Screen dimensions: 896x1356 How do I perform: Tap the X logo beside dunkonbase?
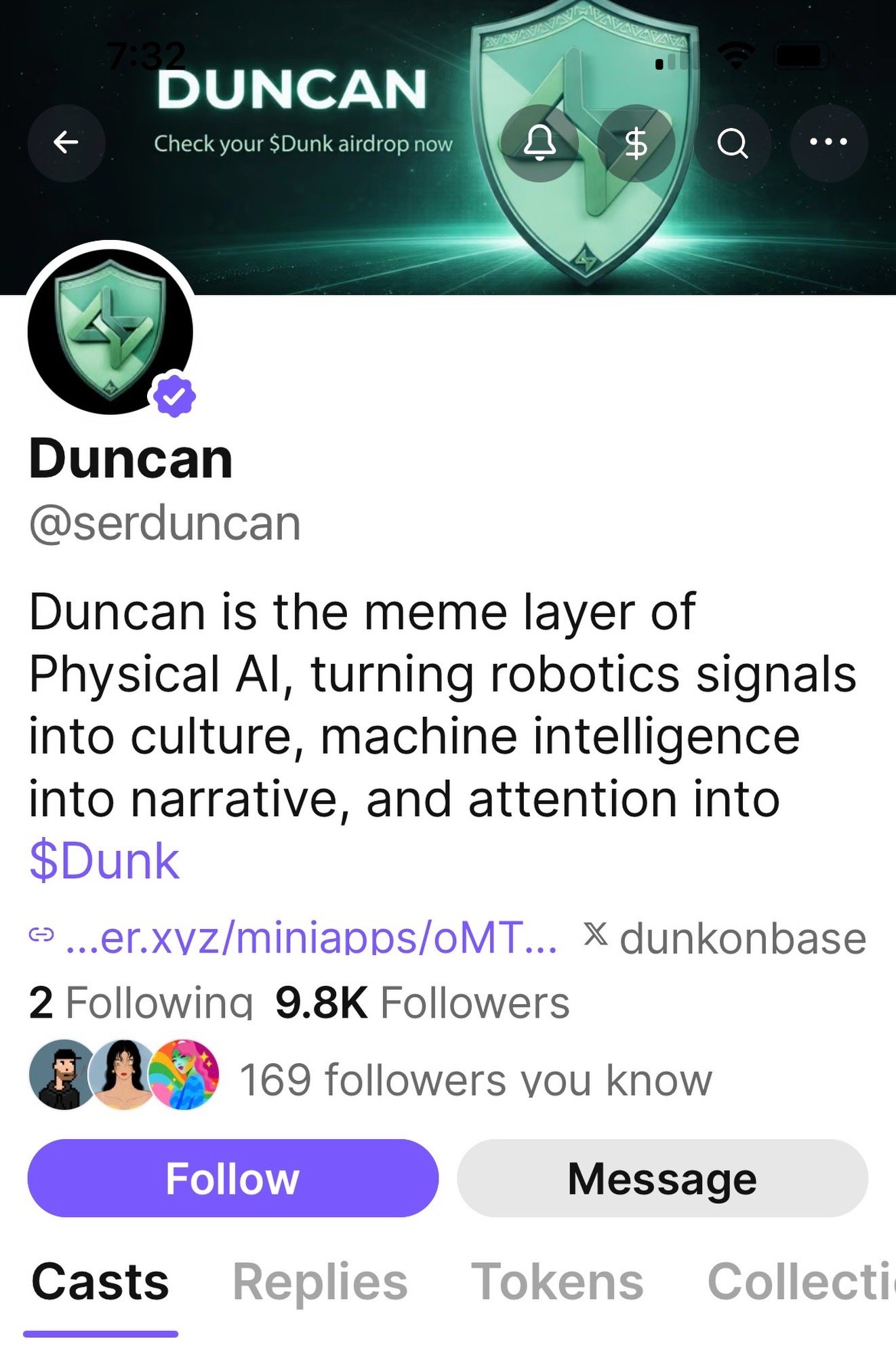click(x=596, y=934)
